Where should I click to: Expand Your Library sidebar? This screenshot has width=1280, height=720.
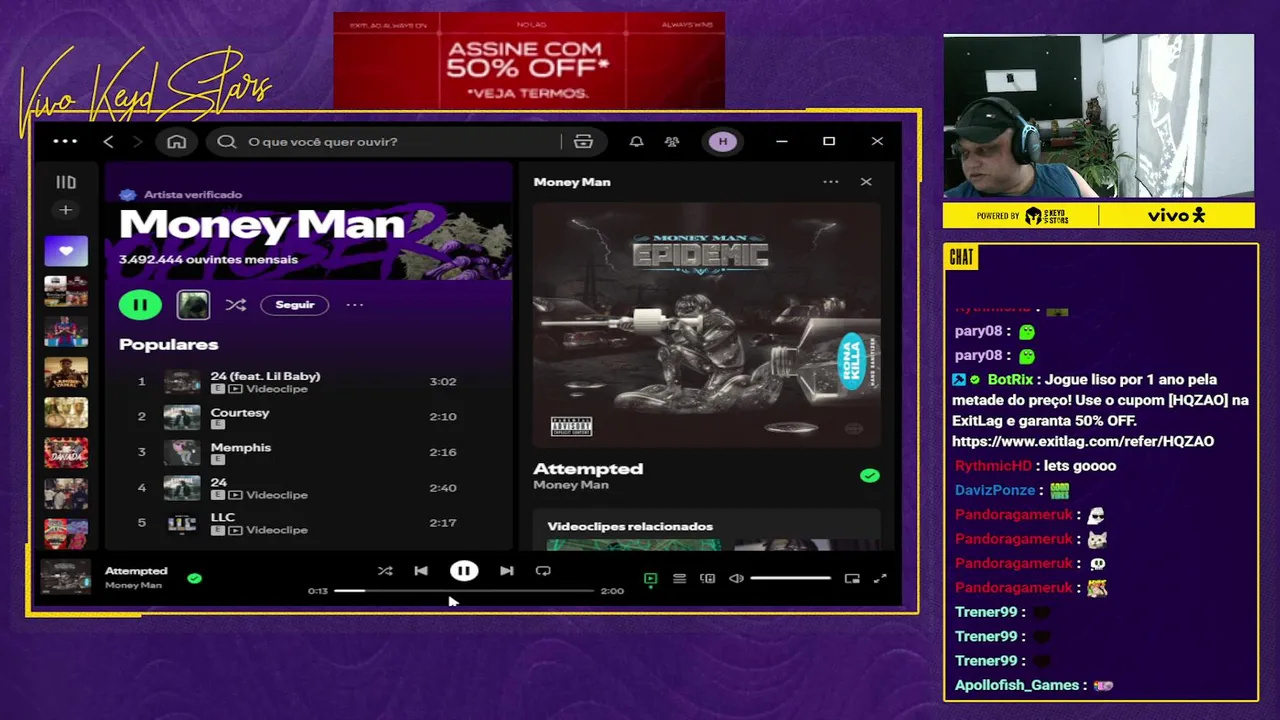click(65, 182)
